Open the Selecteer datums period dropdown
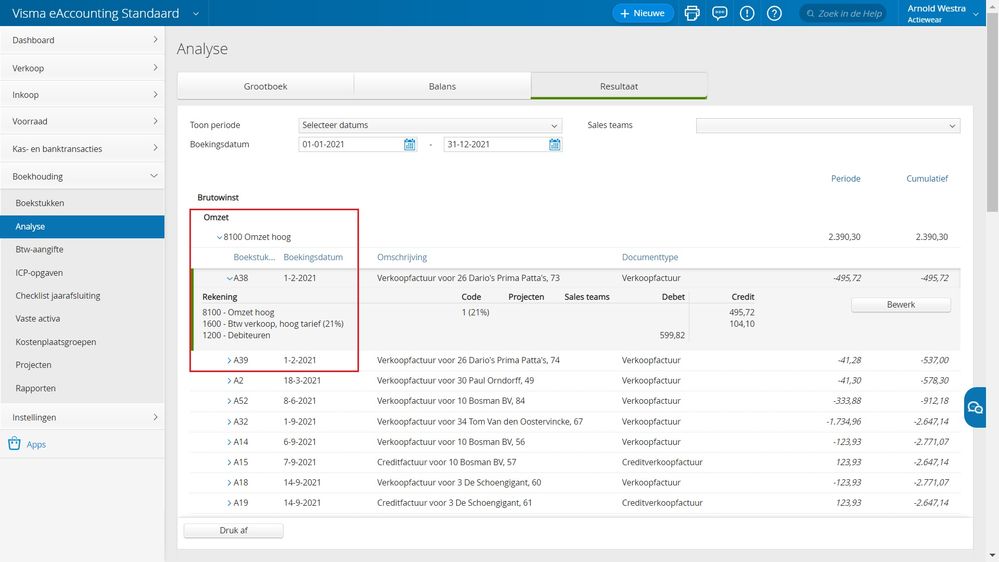The width and height of the screenshot is (999, 562). click(x=430, y=125)
